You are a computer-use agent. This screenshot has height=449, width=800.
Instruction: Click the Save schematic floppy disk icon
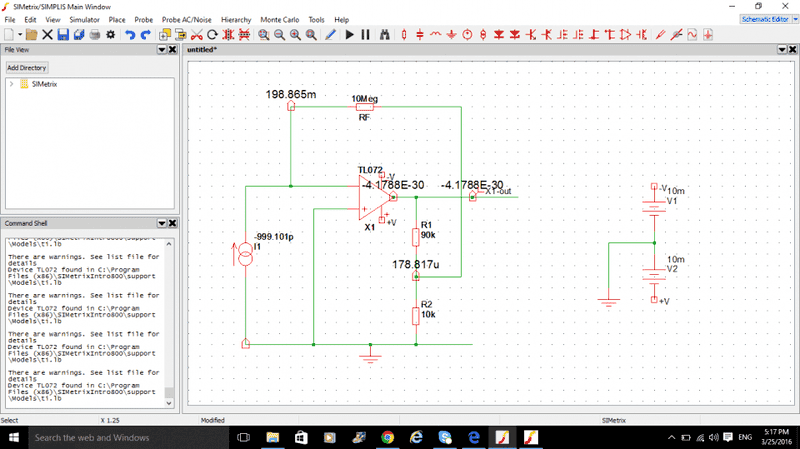(x=62, y=34)
